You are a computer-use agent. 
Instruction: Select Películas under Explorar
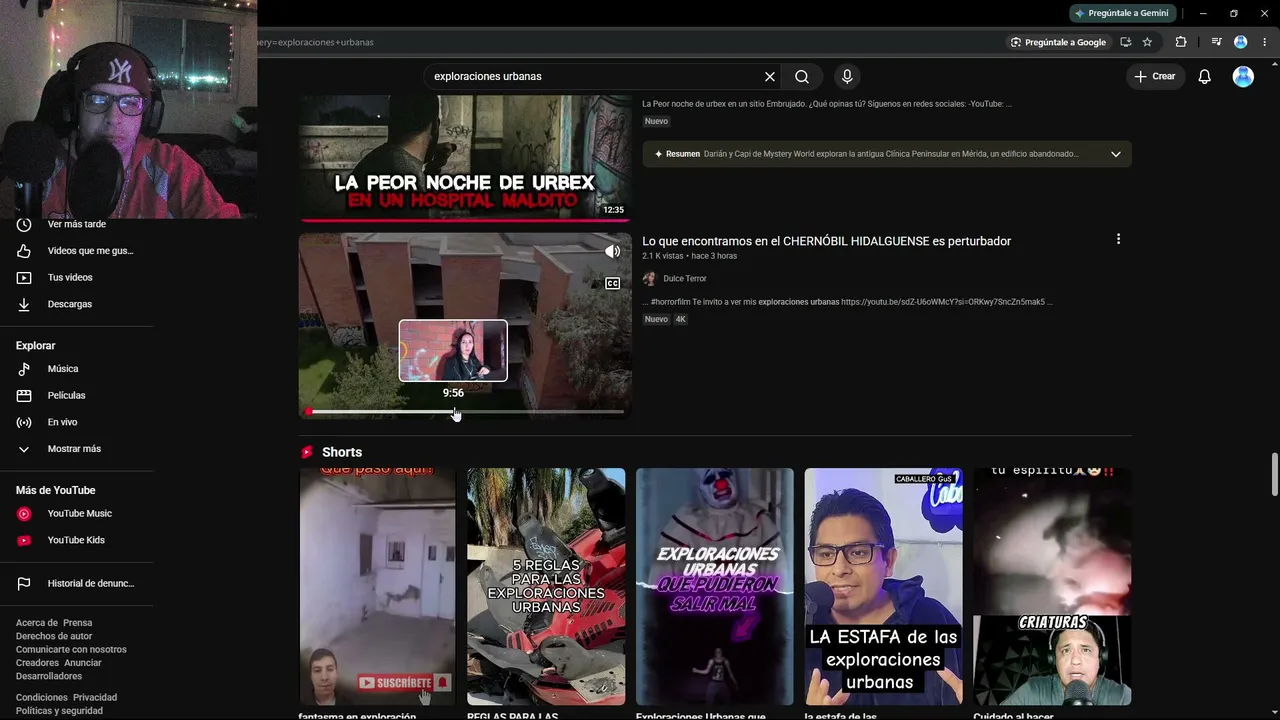pyautogui.click(x=67, y=396)
